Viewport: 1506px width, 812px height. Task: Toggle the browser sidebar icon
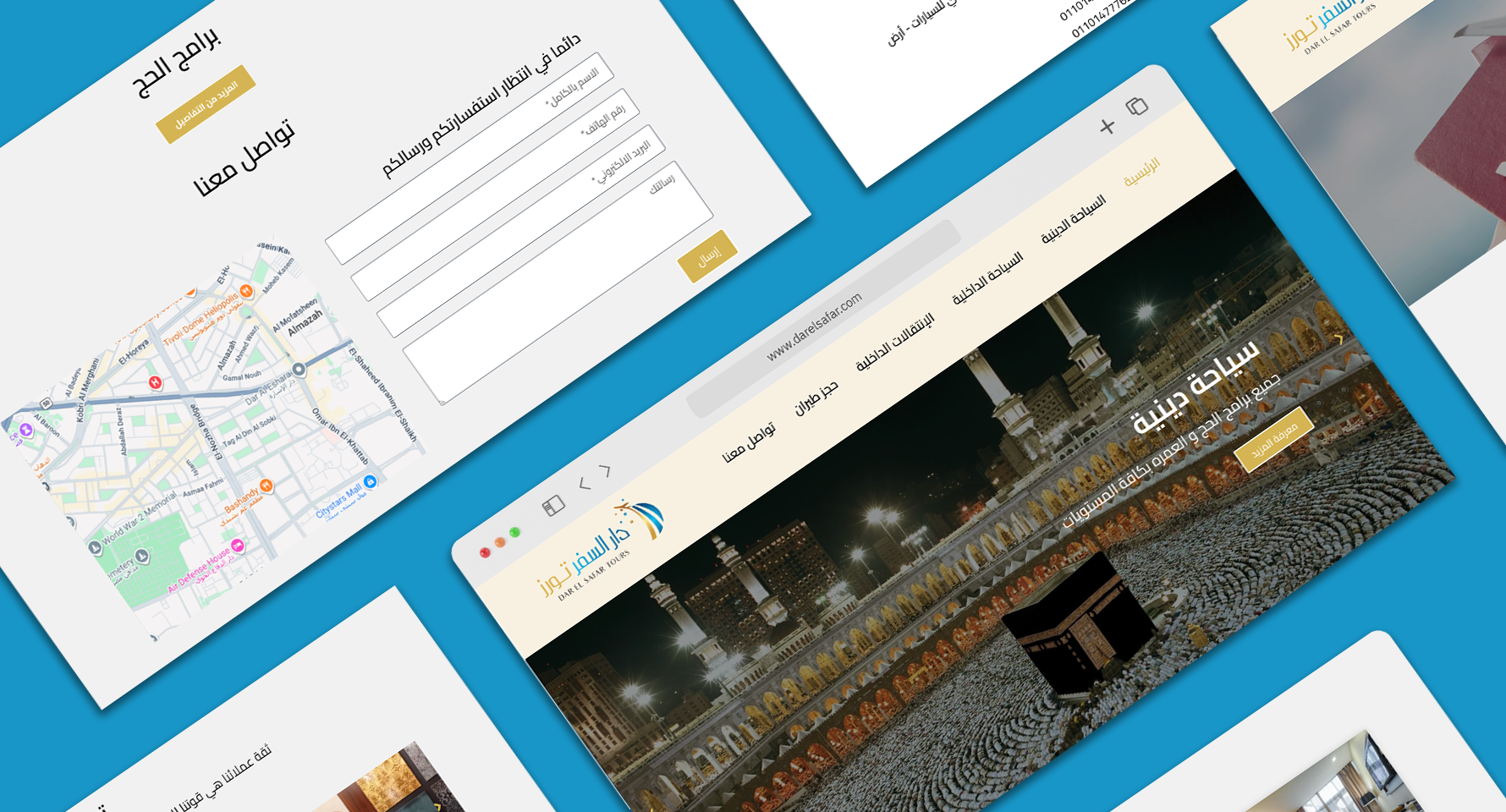click(553, 506)
